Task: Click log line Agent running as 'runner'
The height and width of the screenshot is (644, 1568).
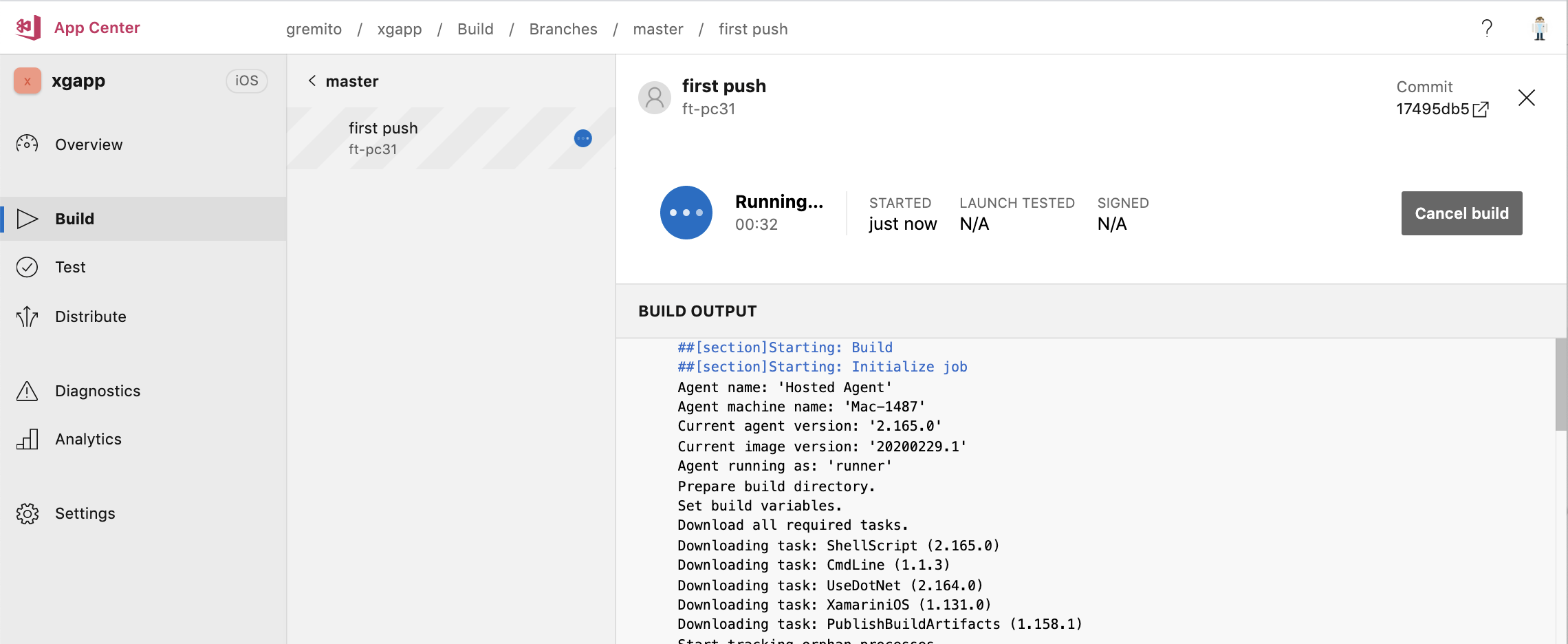Action: [x=785, y=466]
